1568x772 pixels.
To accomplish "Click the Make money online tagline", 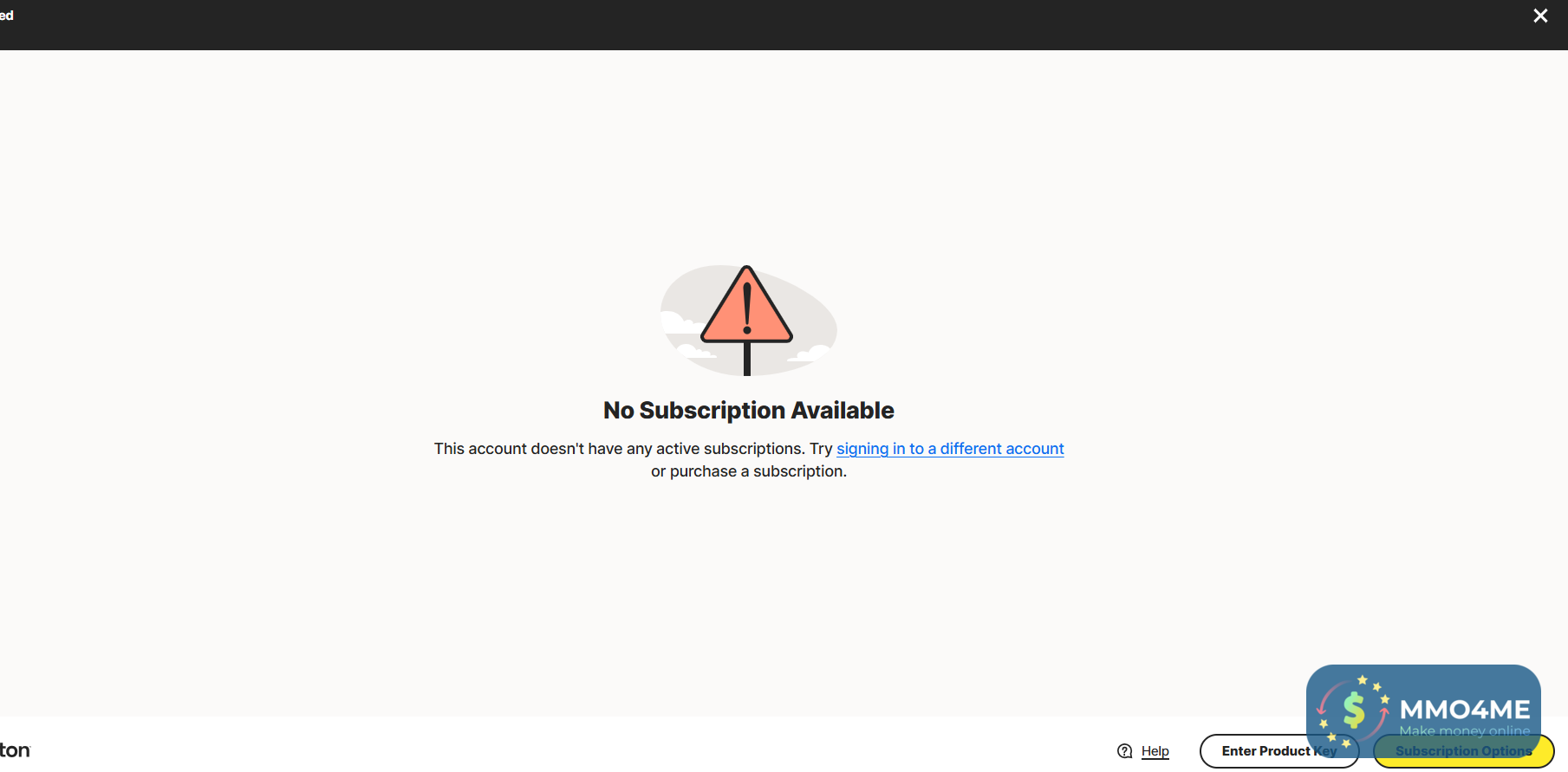I will [1465, 730].
